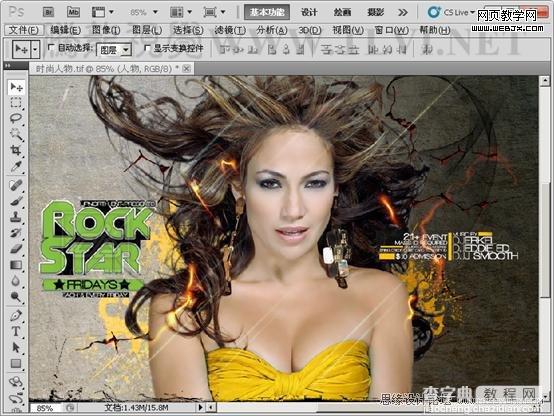Open the 视图(V) menu
This screenshot has width=554, height=416.
(x=348, y=30)
